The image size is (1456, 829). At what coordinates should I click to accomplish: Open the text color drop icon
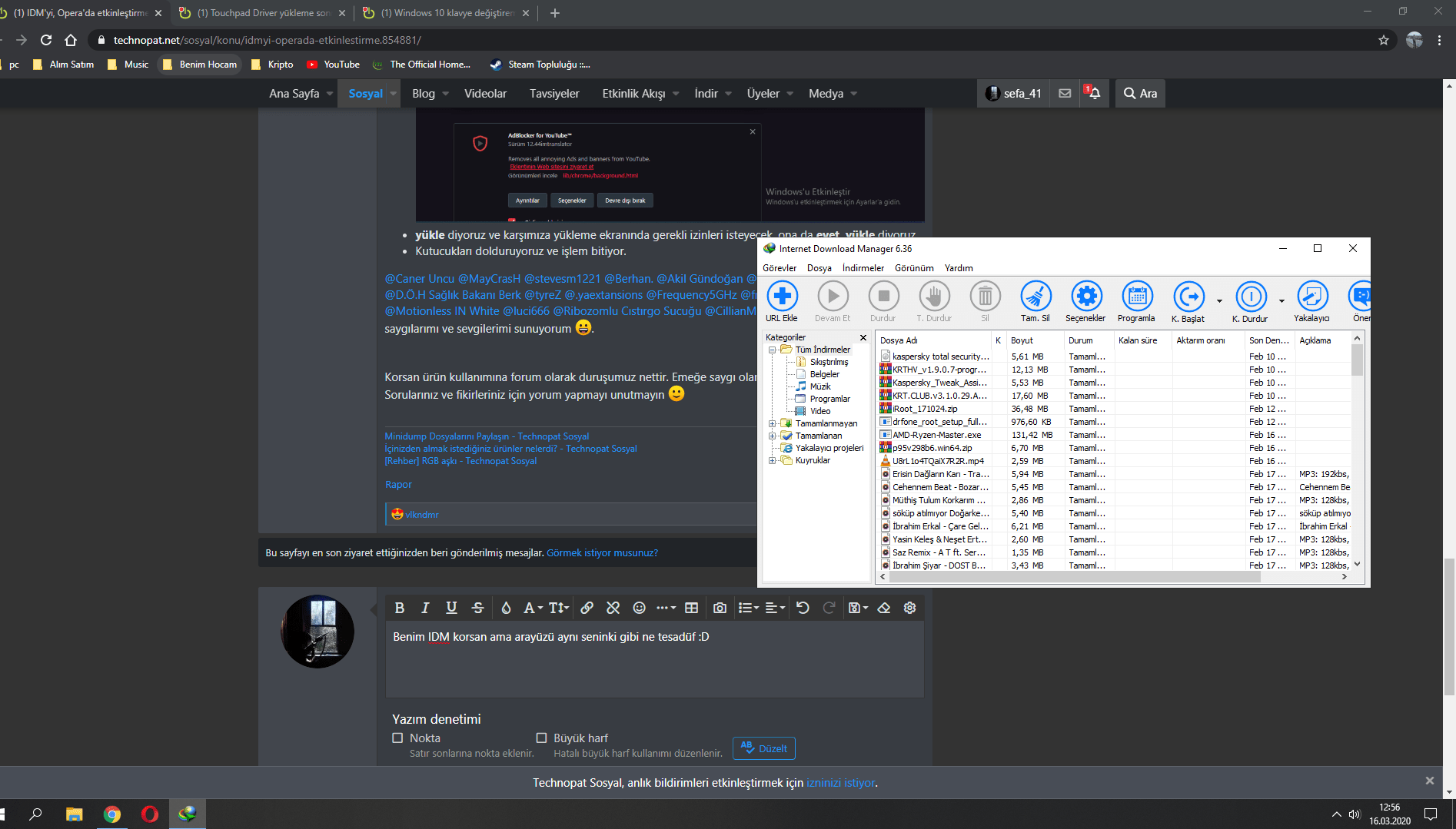pyautogui.click(x=506, y=608)
